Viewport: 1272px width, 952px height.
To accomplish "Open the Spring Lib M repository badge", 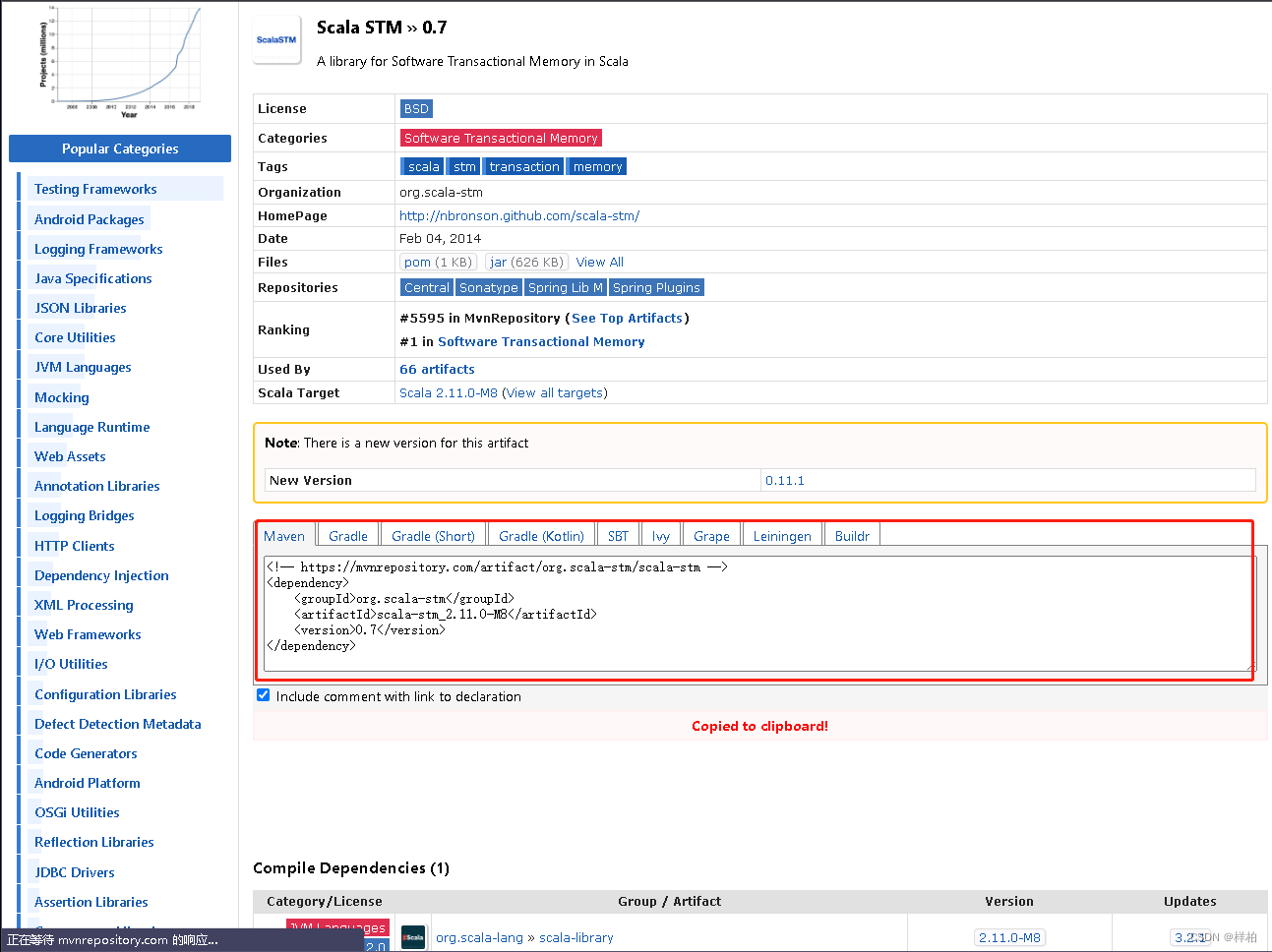I will point(566,288).
